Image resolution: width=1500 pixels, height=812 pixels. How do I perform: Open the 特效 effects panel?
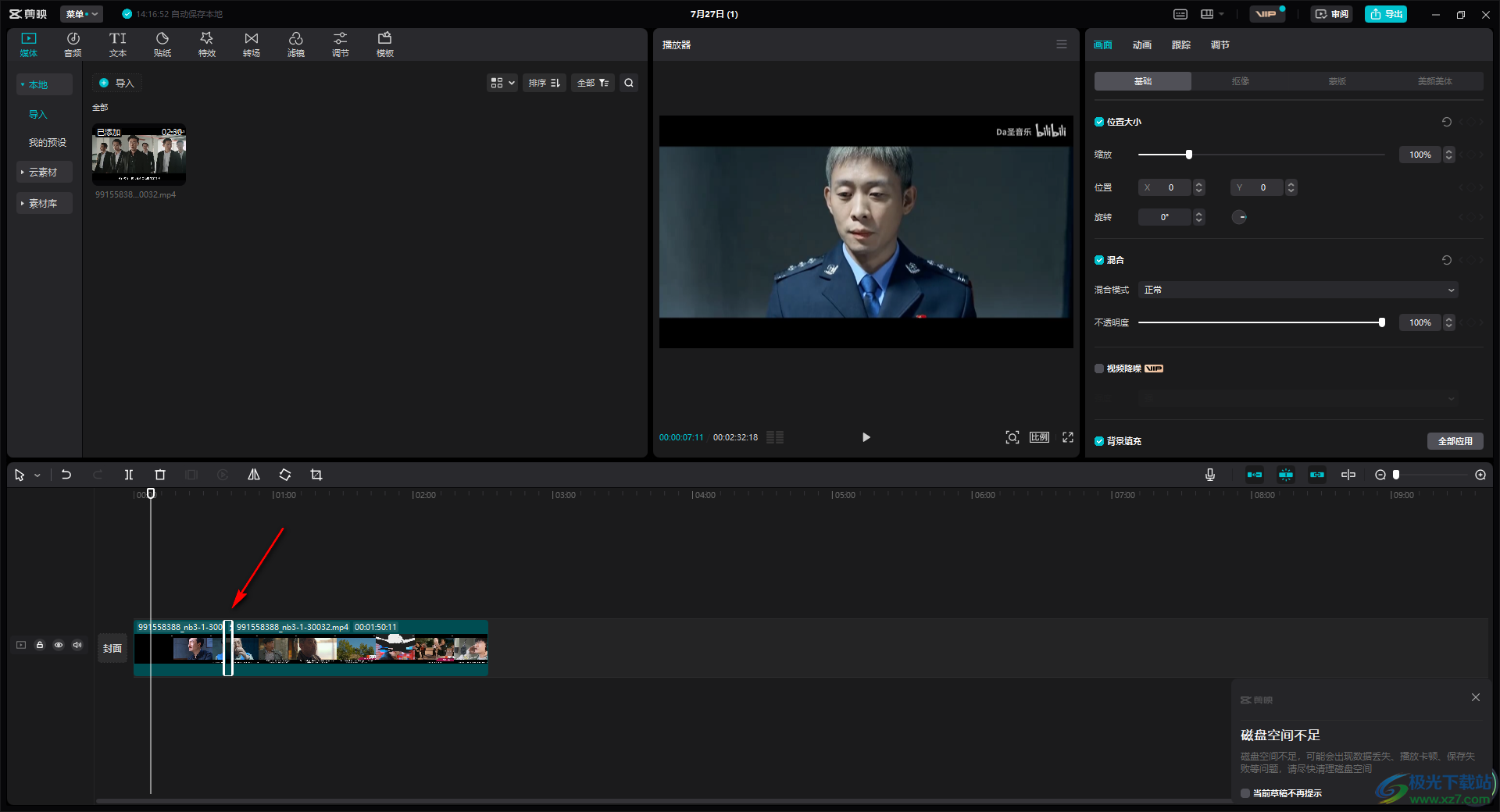point(206,45)
